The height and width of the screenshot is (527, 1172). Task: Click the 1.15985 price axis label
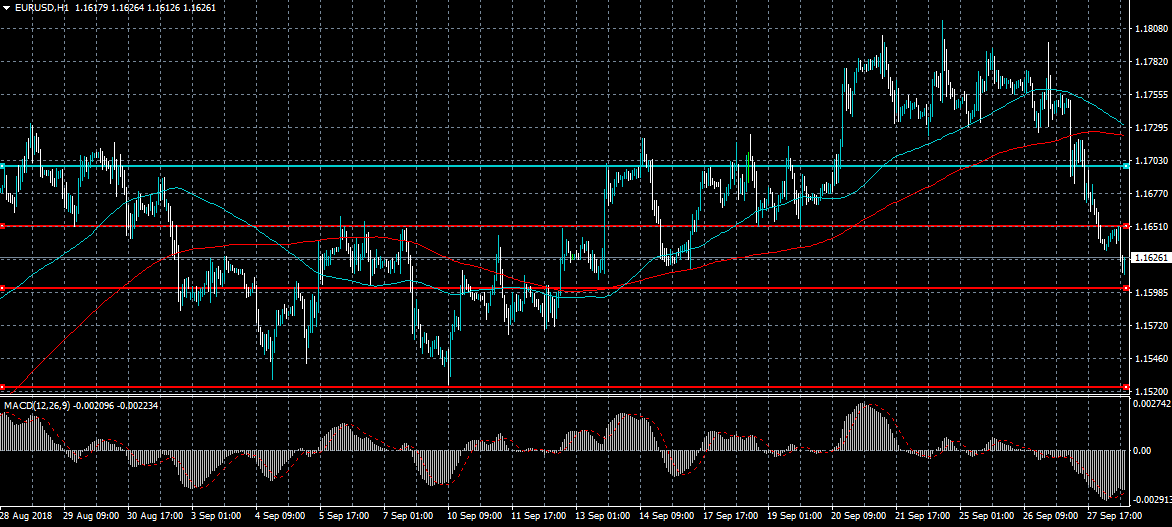[x=1150, y=292]
